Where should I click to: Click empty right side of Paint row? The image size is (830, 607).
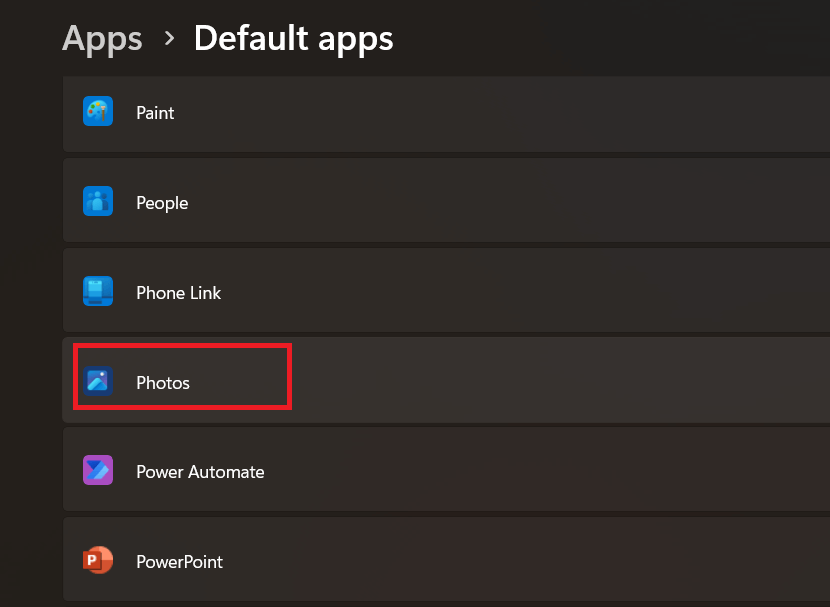click(x=600, y=113)
